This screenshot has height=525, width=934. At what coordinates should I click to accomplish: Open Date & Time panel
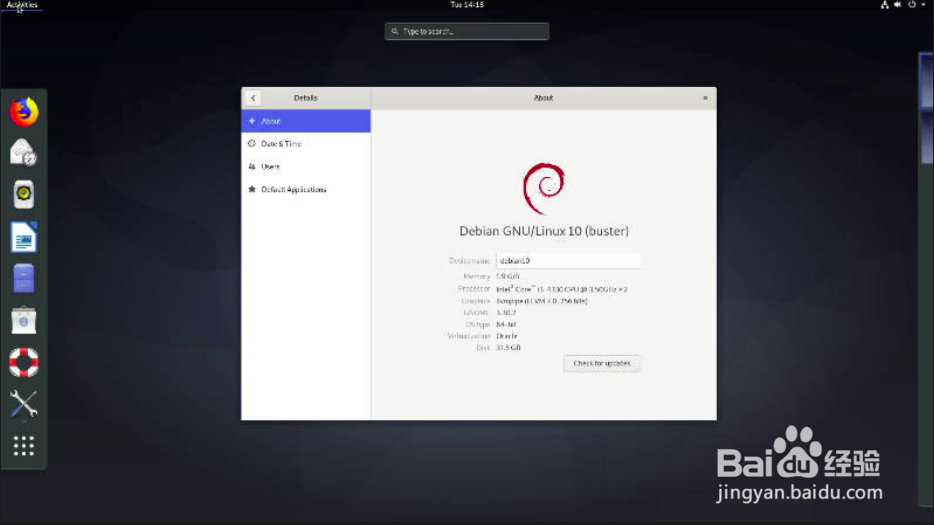[x=306, y=144]
